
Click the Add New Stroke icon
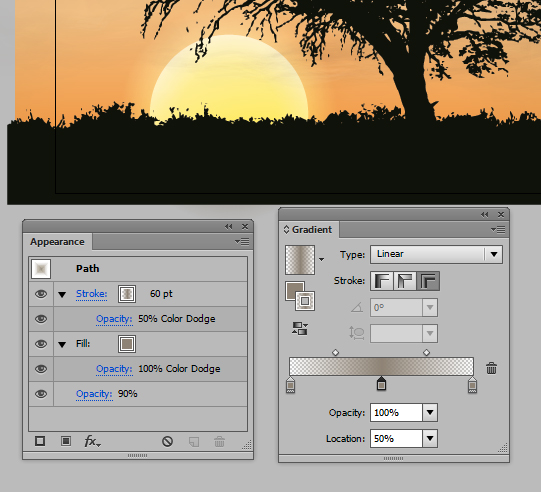[40, 441]
